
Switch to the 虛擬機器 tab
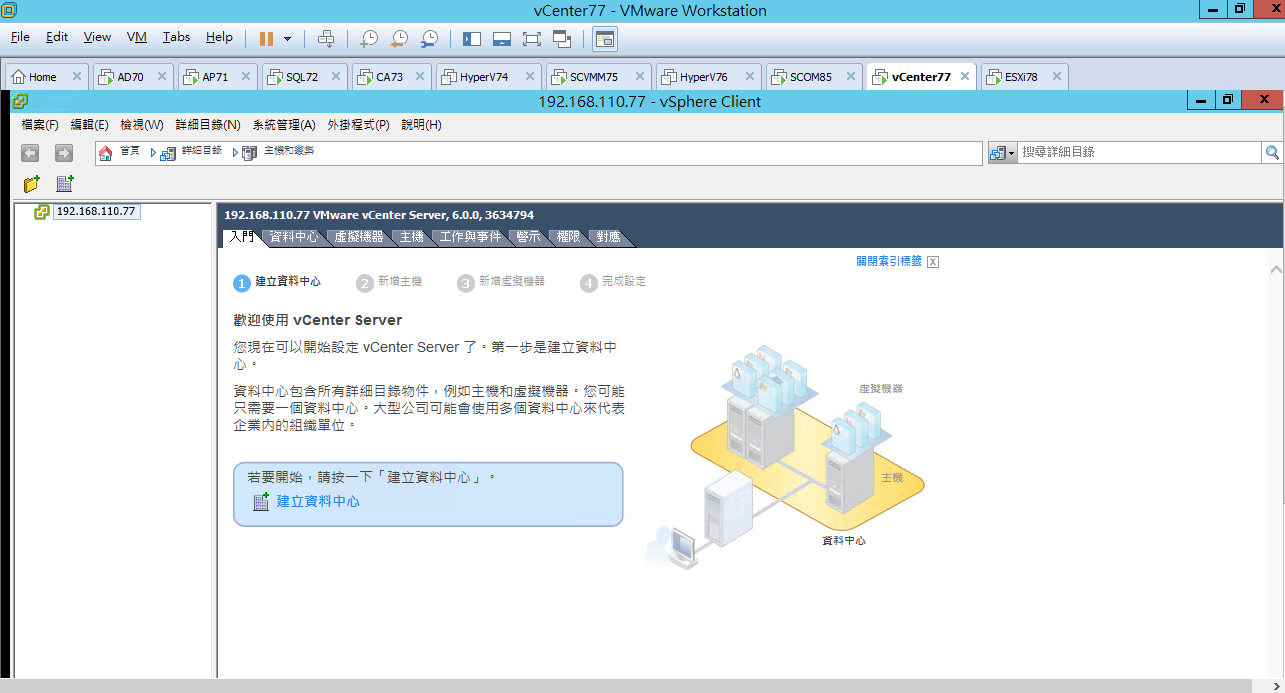click(359, 237)
